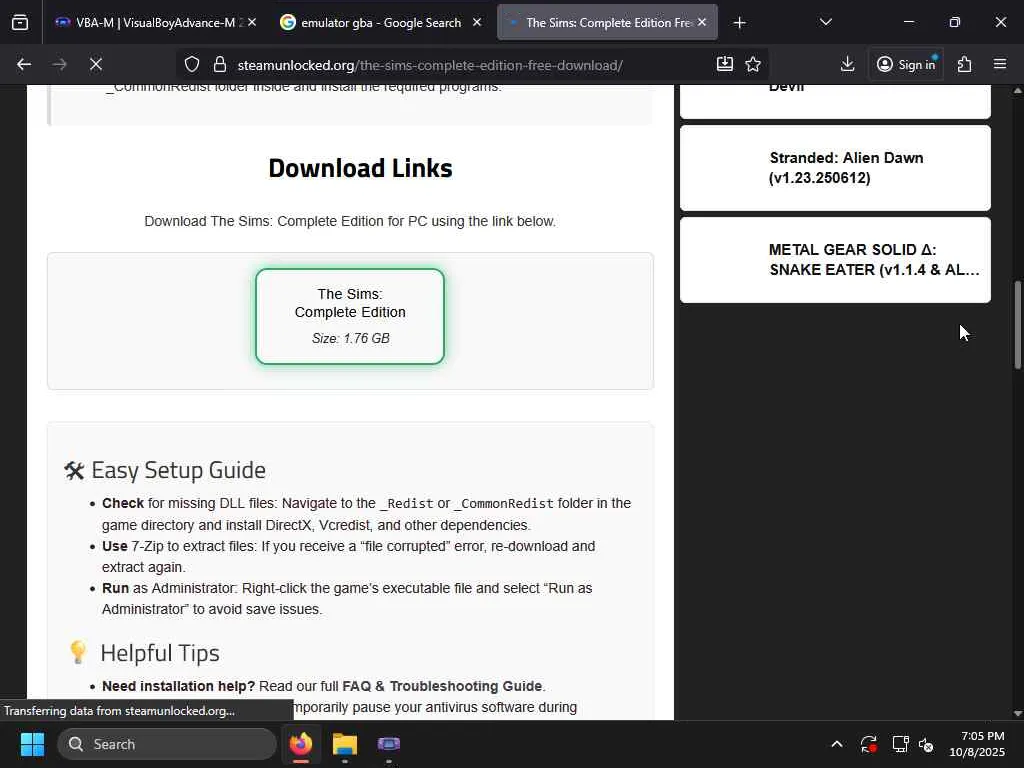The height and width of the screenshot is (768, 1024).
Task: Open the clock showing 7:05 PM
Action: [x=977, y=744]
